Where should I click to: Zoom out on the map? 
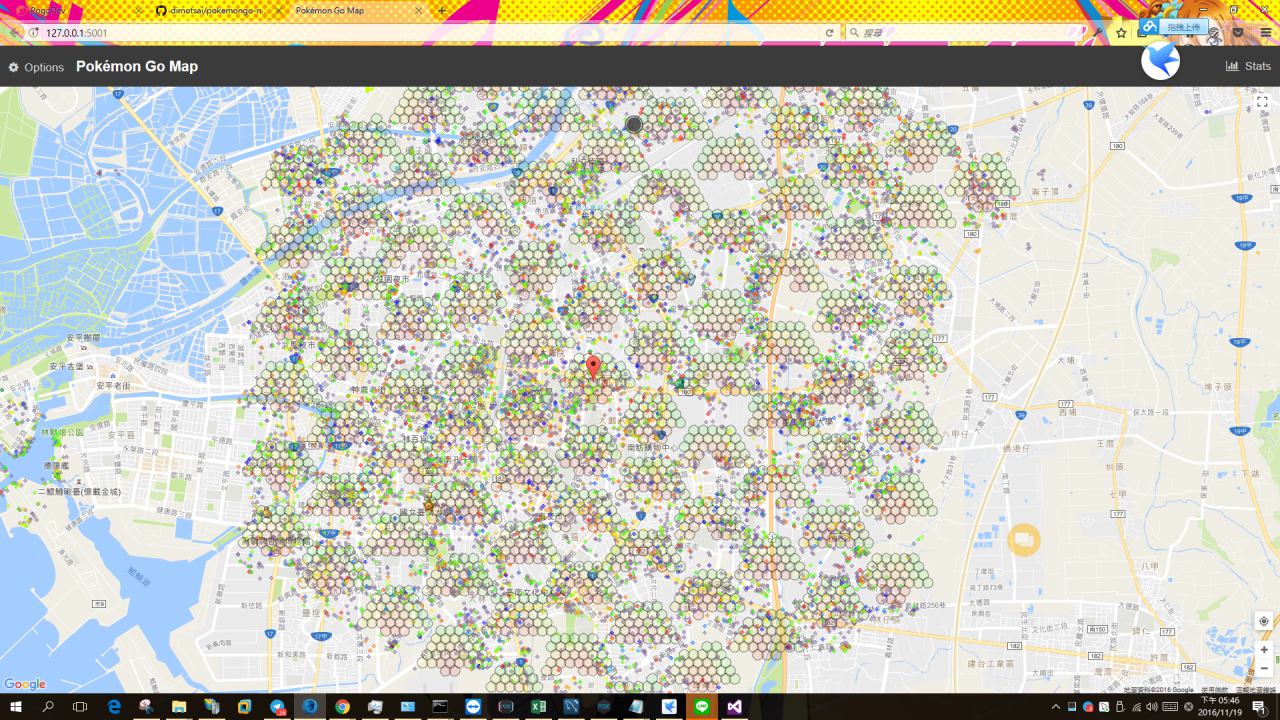tap(1264, 668)
